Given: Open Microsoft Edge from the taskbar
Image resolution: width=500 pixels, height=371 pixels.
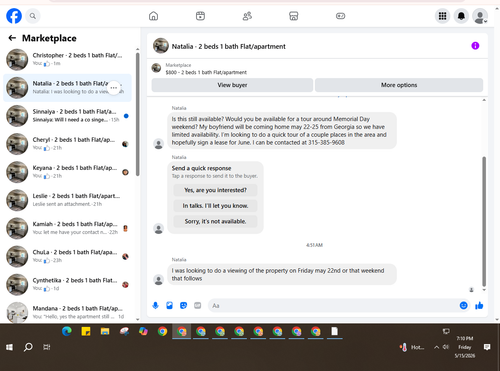Looking at the screenshot, I should tap(67, 331).
